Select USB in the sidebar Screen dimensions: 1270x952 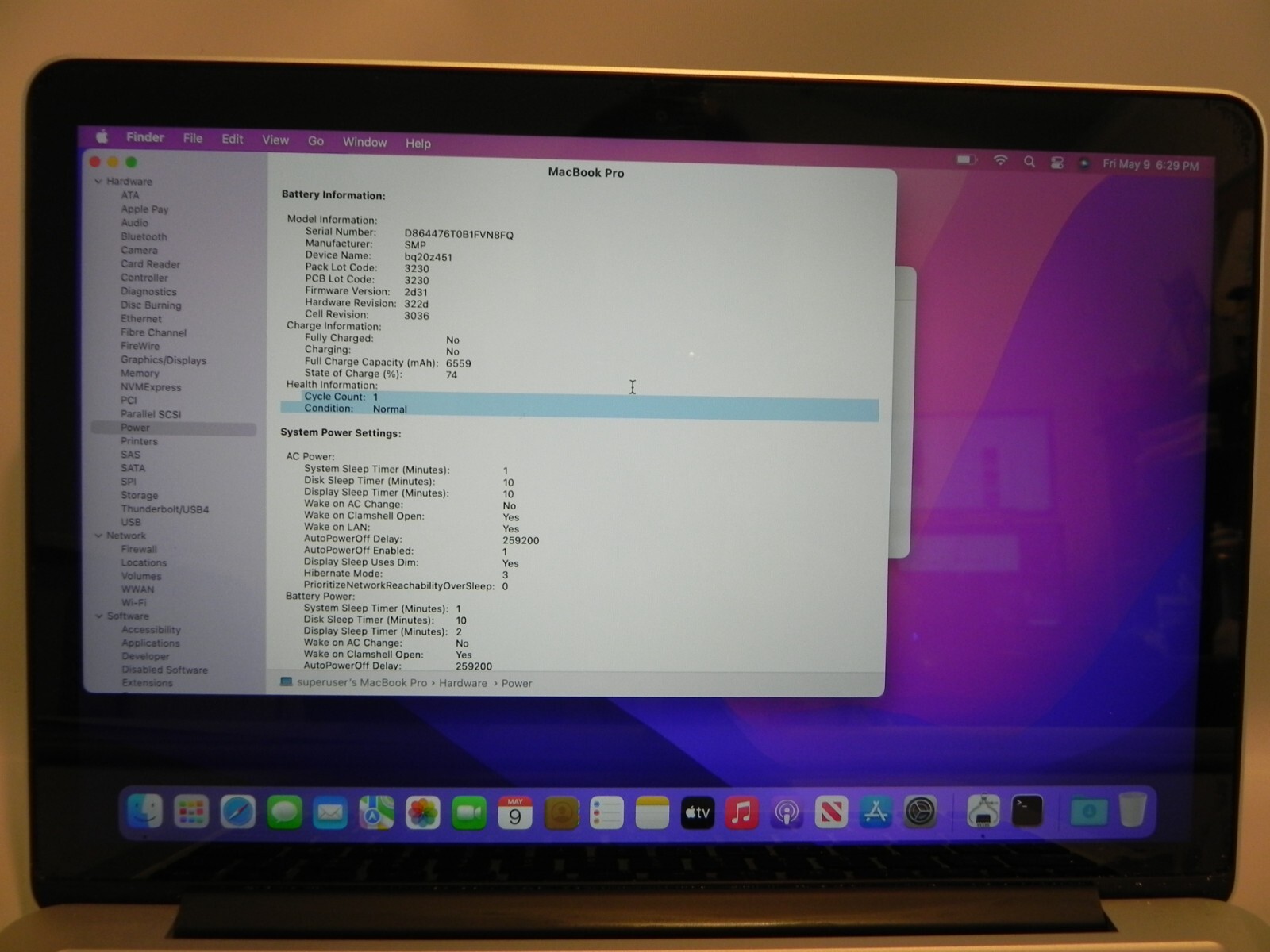(x=131, y=522)
